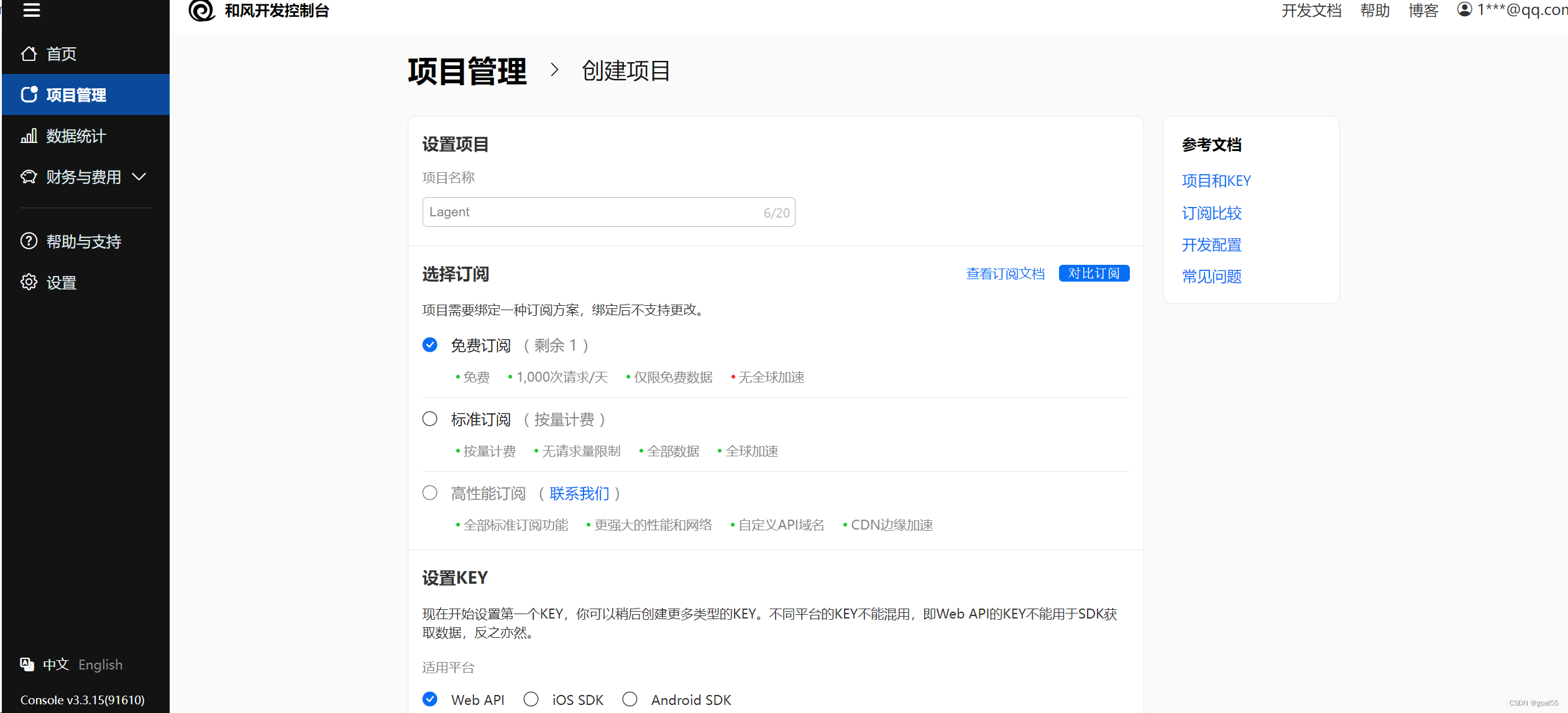Choose the iOS SDK platform

[531, 699]
